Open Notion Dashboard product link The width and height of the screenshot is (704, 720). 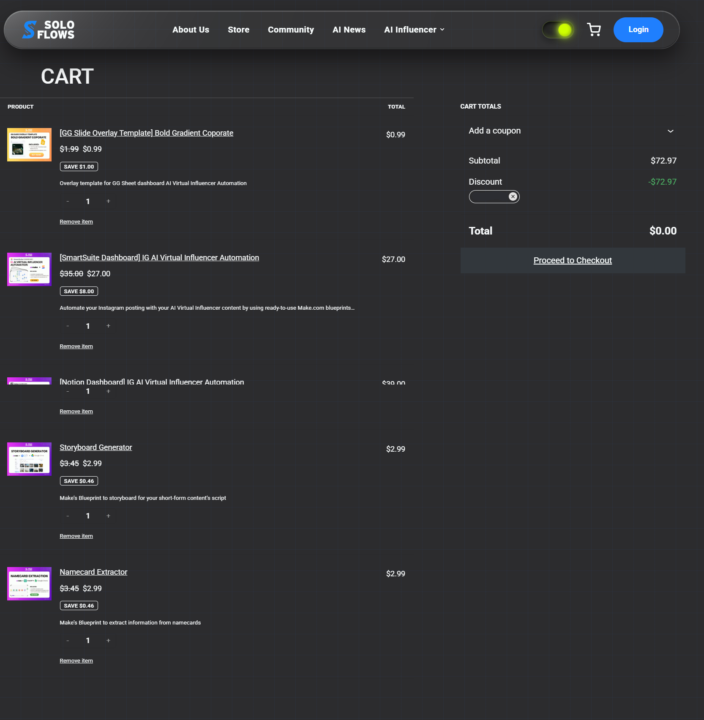tap(152, 382)
